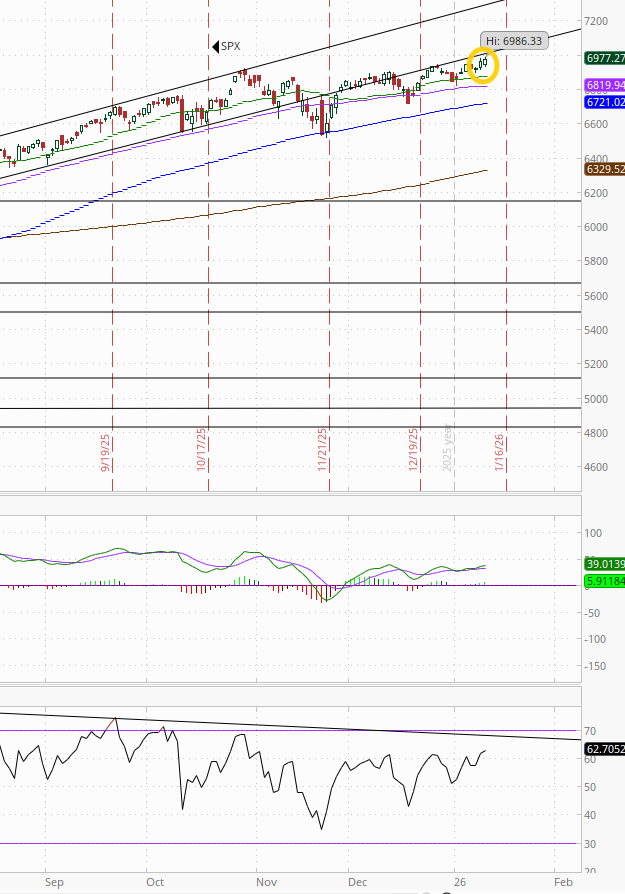Click the 5800 price axis value
Screen dimensions: 625x894
[x=596, y=261]
